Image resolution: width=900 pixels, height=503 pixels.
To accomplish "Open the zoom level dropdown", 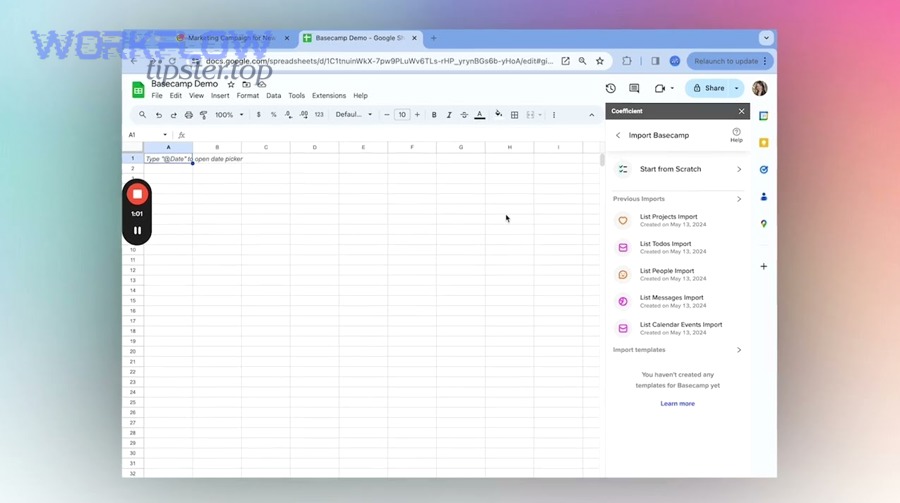I will (x=229, y=115).
